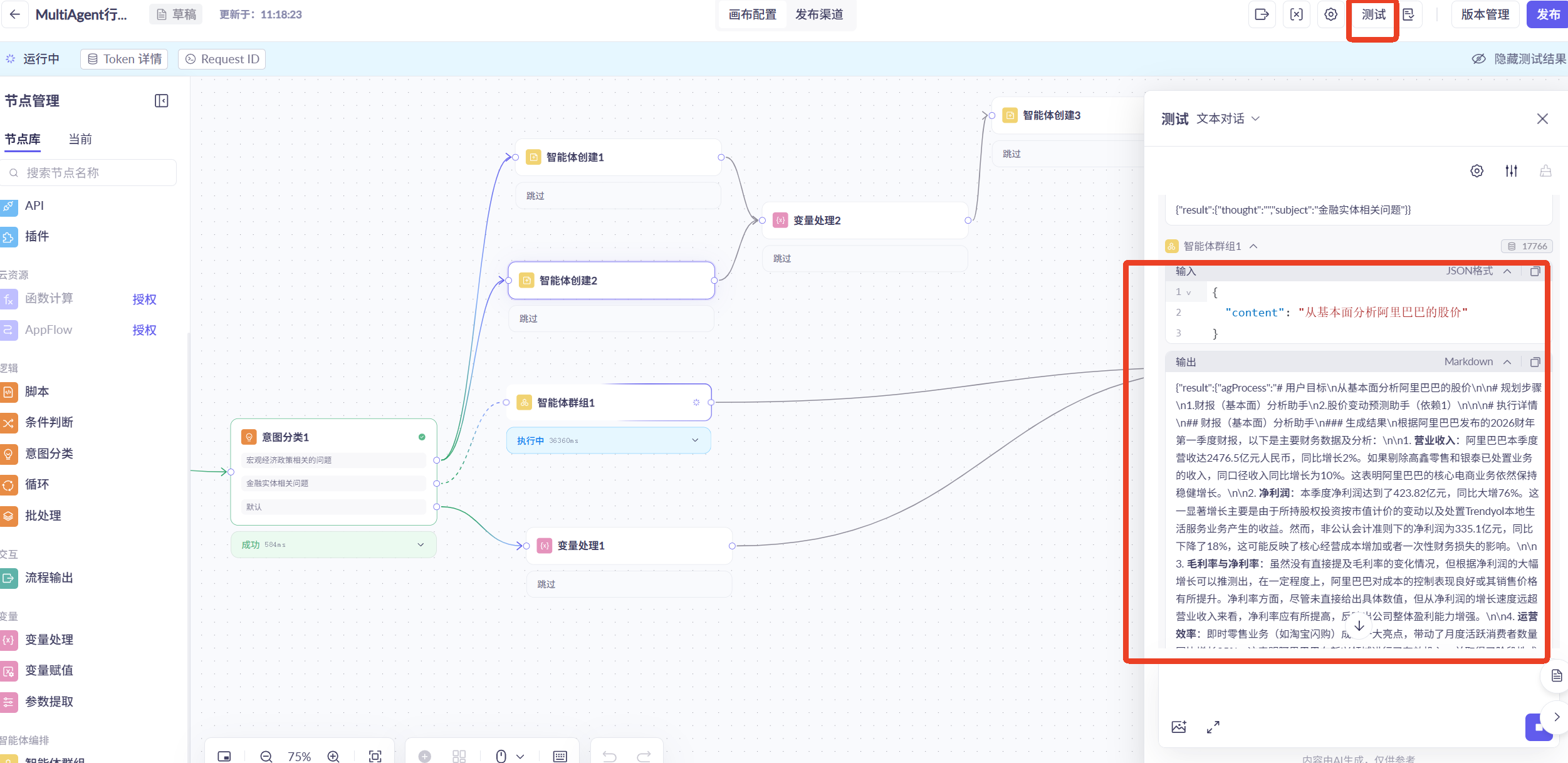Screen dimensions: 1568x763
Task: Expand the chat input fullscreen icon
Action: (x=1213, y=727)
